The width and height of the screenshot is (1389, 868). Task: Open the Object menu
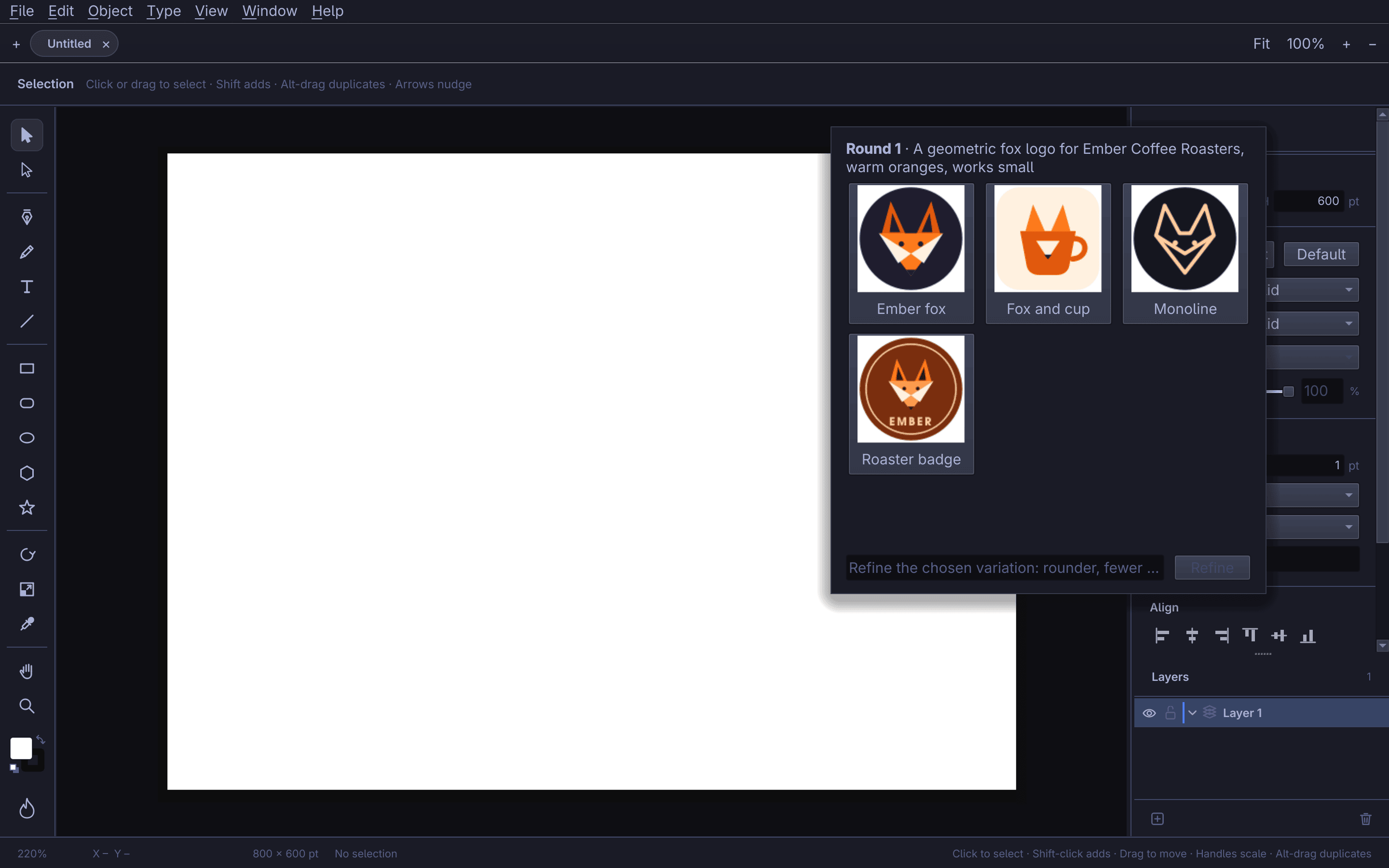tap(110, 11)
